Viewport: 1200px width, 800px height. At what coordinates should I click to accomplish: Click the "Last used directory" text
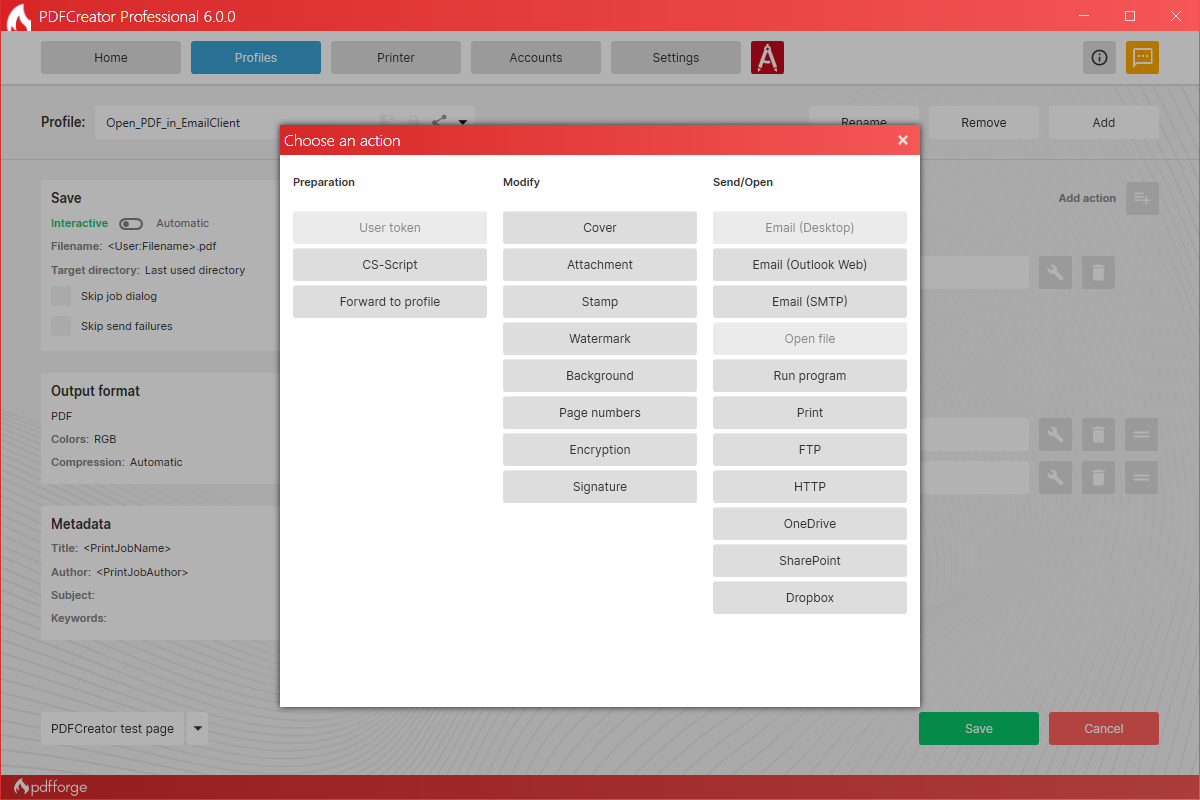195,270
